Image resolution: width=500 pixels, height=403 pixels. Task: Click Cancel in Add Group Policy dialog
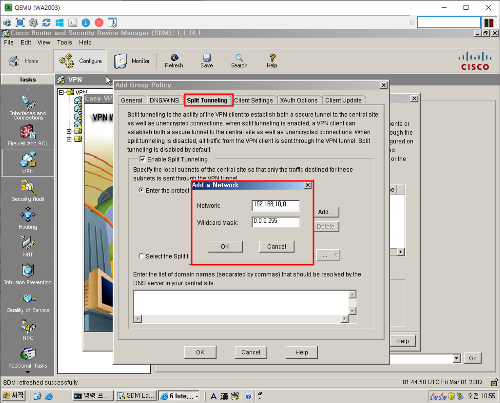(251, 352)
